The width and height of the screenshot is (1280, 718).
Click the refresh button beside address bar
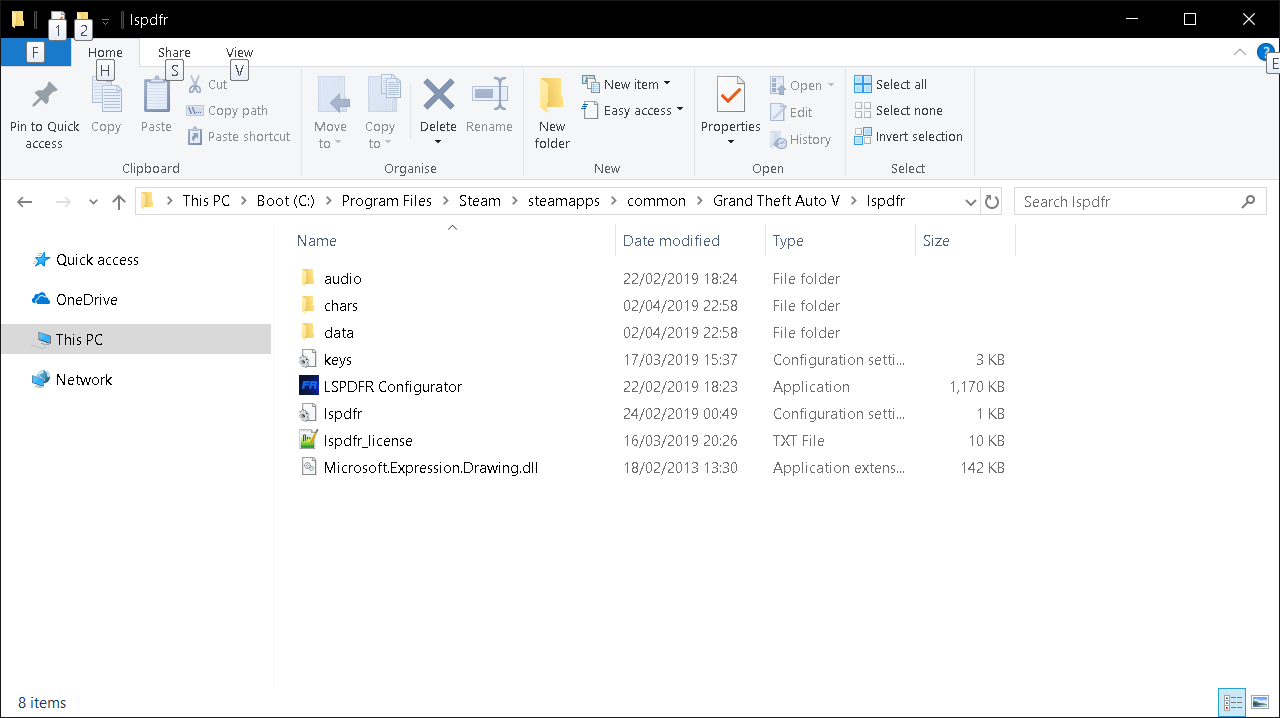point(992,201)
